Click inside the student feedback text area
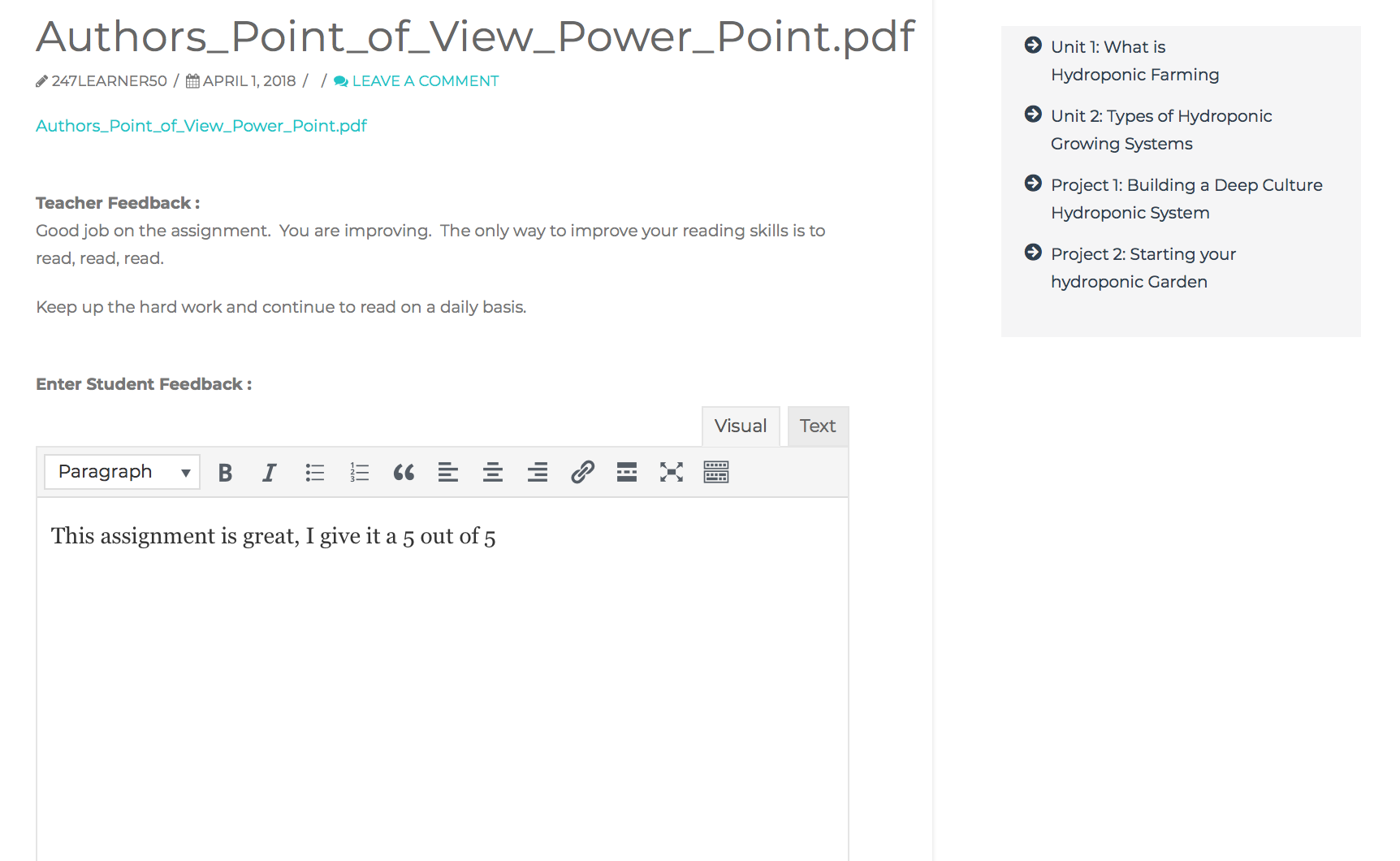Viewport: 1400px width, 861px height. click(443, 679)
